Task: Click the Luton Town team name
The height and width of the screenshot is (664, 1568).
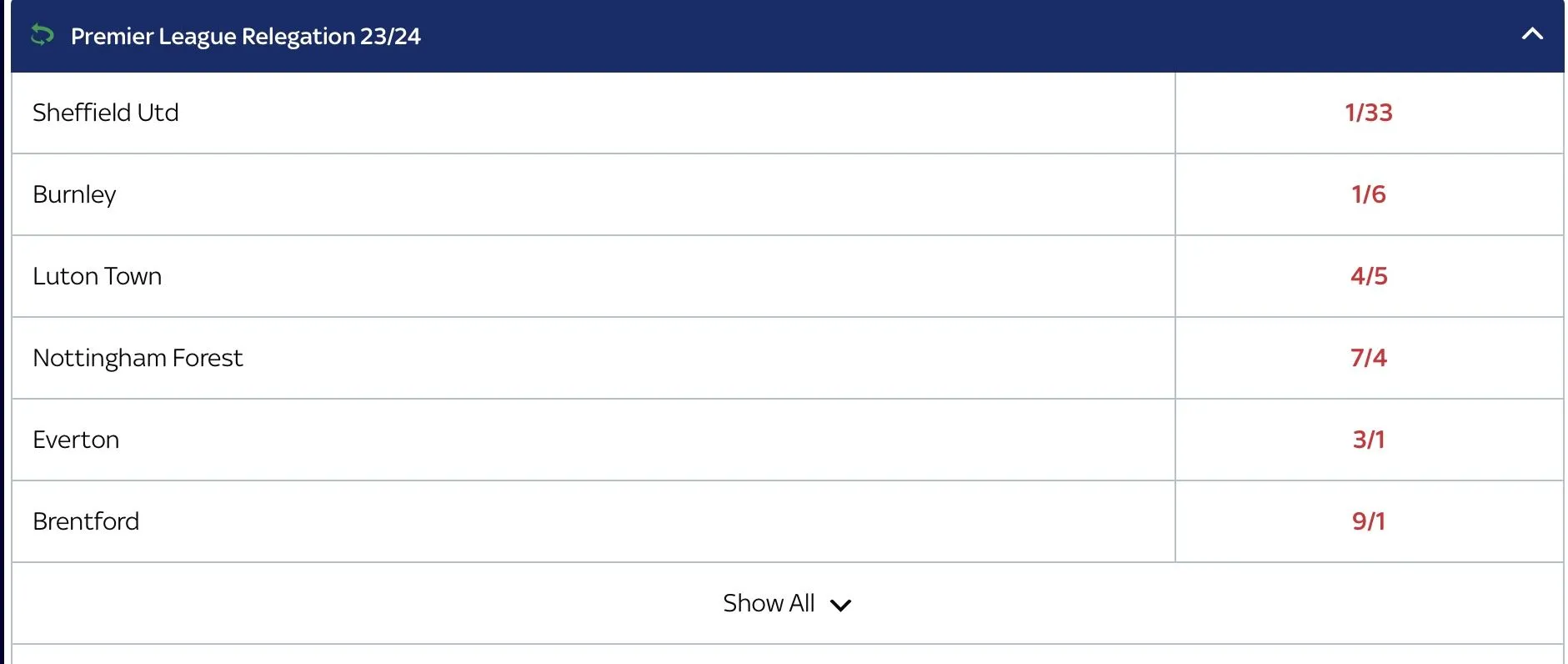Action: pos(97,276)
